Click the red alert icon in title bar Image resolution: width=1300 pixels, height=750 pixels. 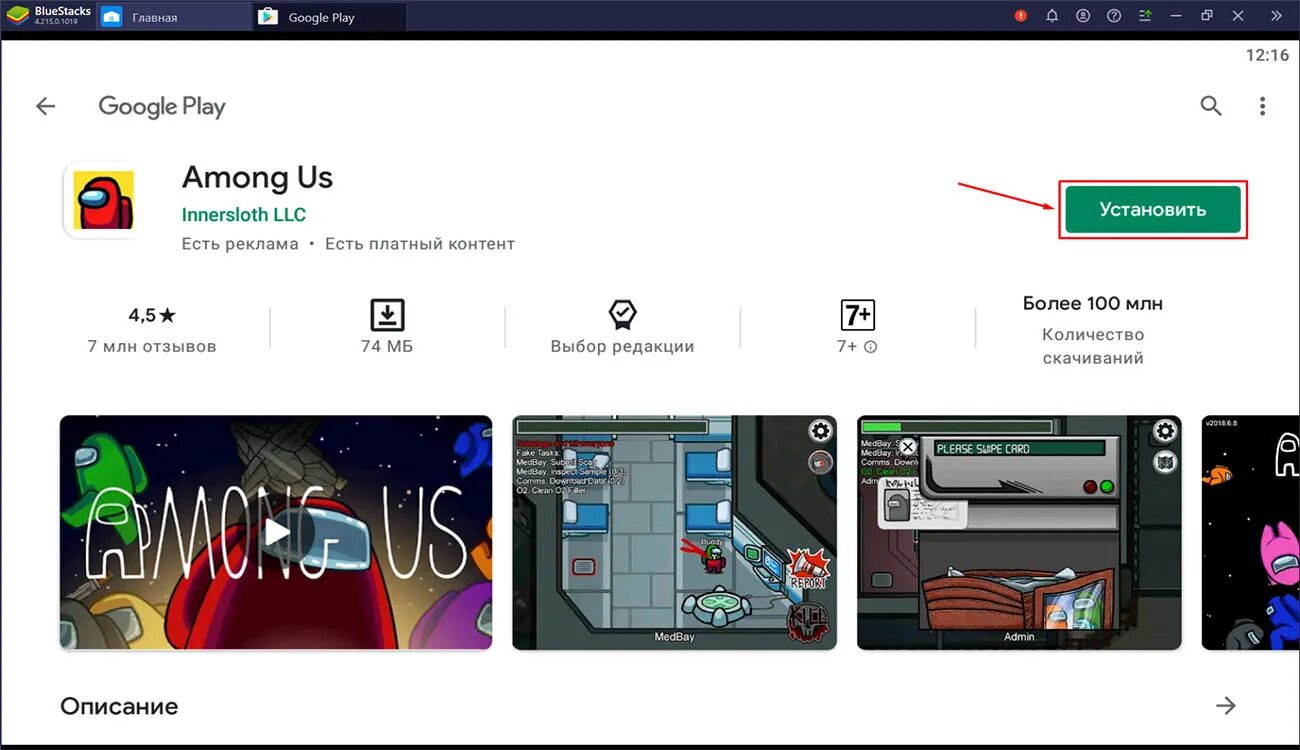[1020, 16]
